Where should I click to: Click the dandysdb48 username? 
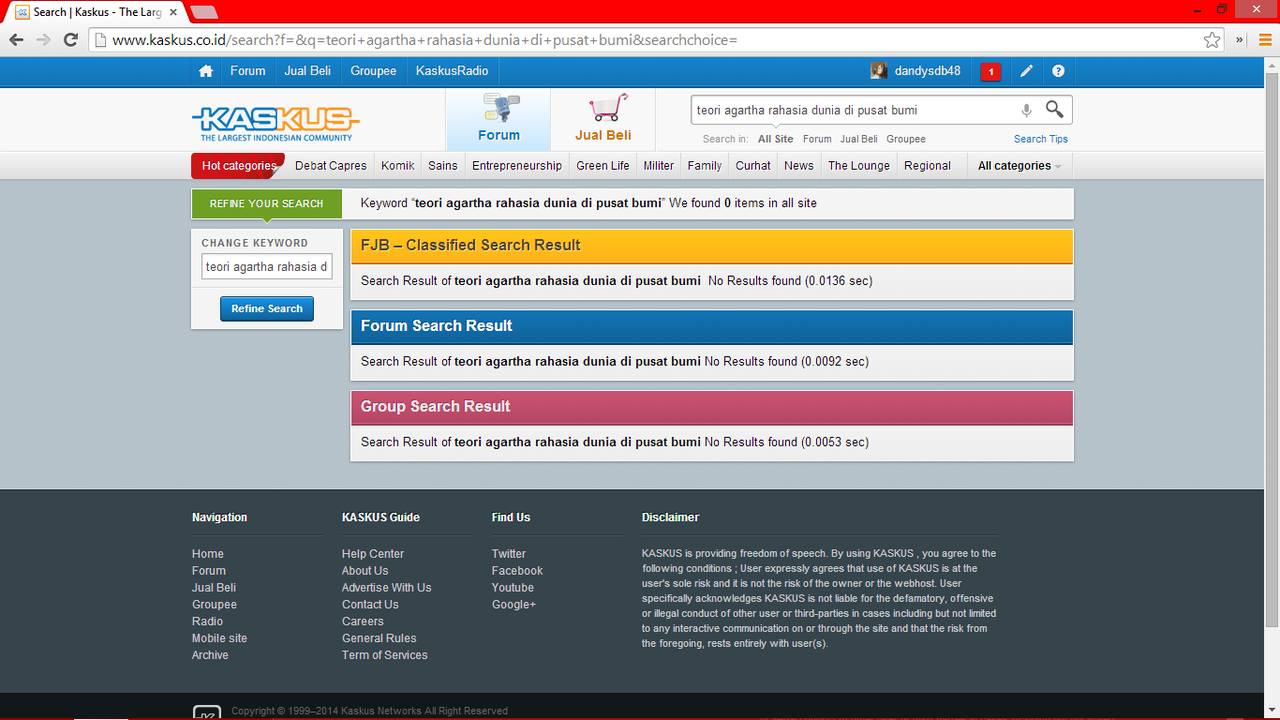927,71
